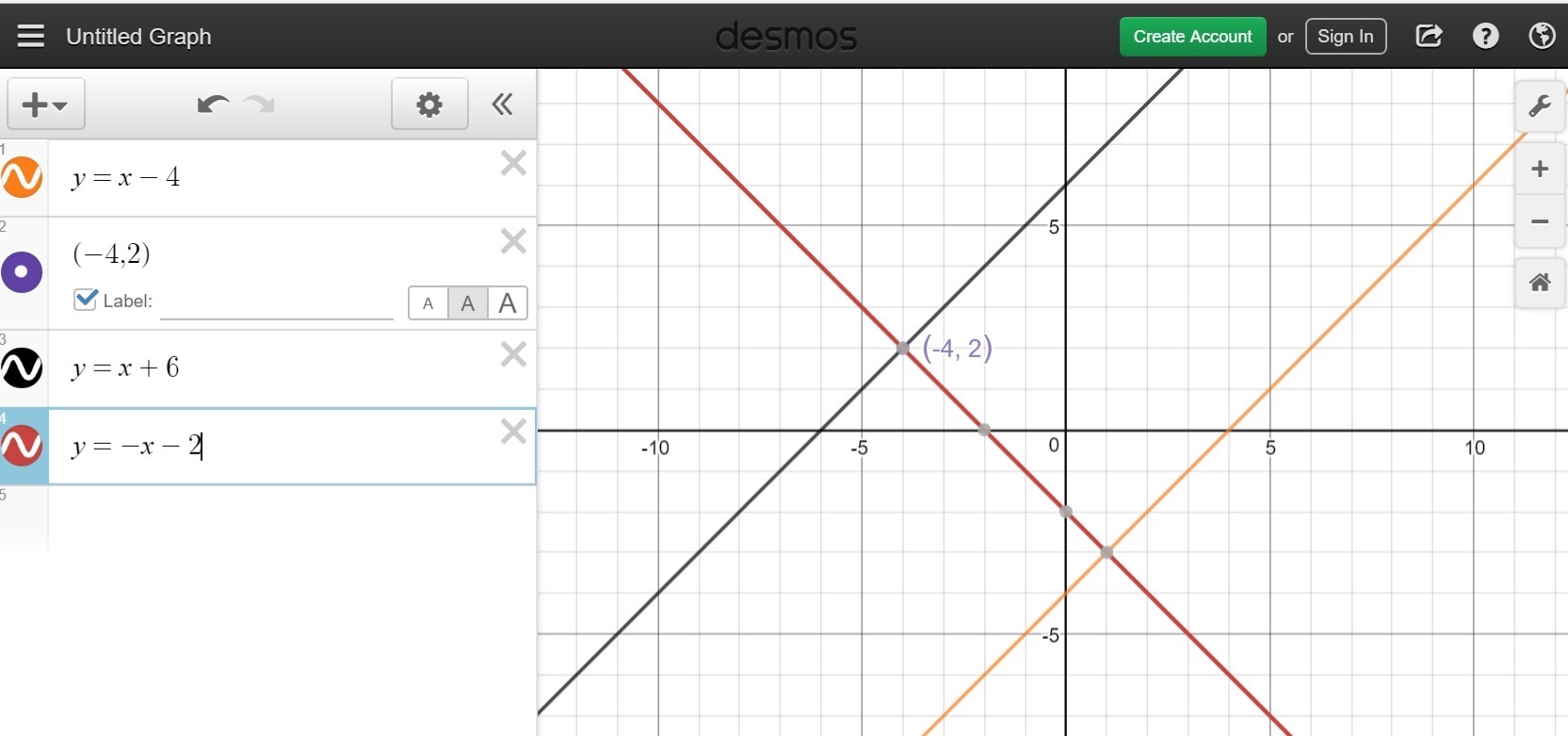Image resolution: width=1568 pixels, height=736 pixels.
Task: Zoom out on the graph
Action: click(x=1540, y=221)
